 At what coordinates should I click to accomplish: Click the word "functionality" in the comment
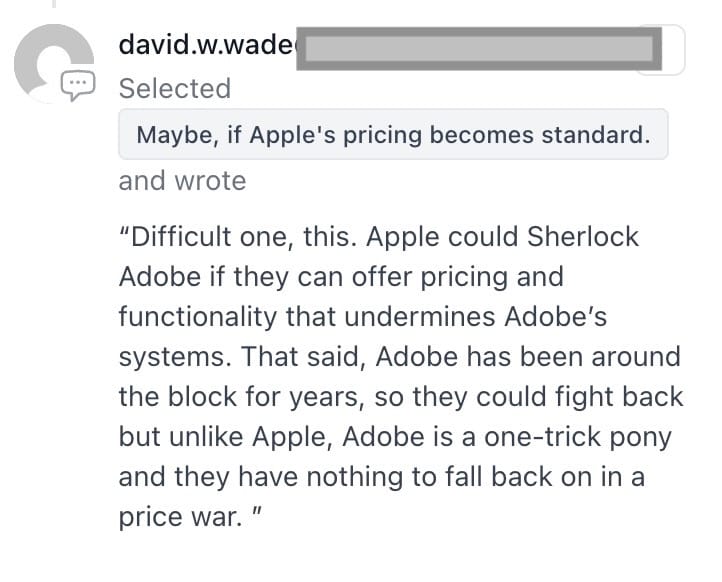pos(197,316)
